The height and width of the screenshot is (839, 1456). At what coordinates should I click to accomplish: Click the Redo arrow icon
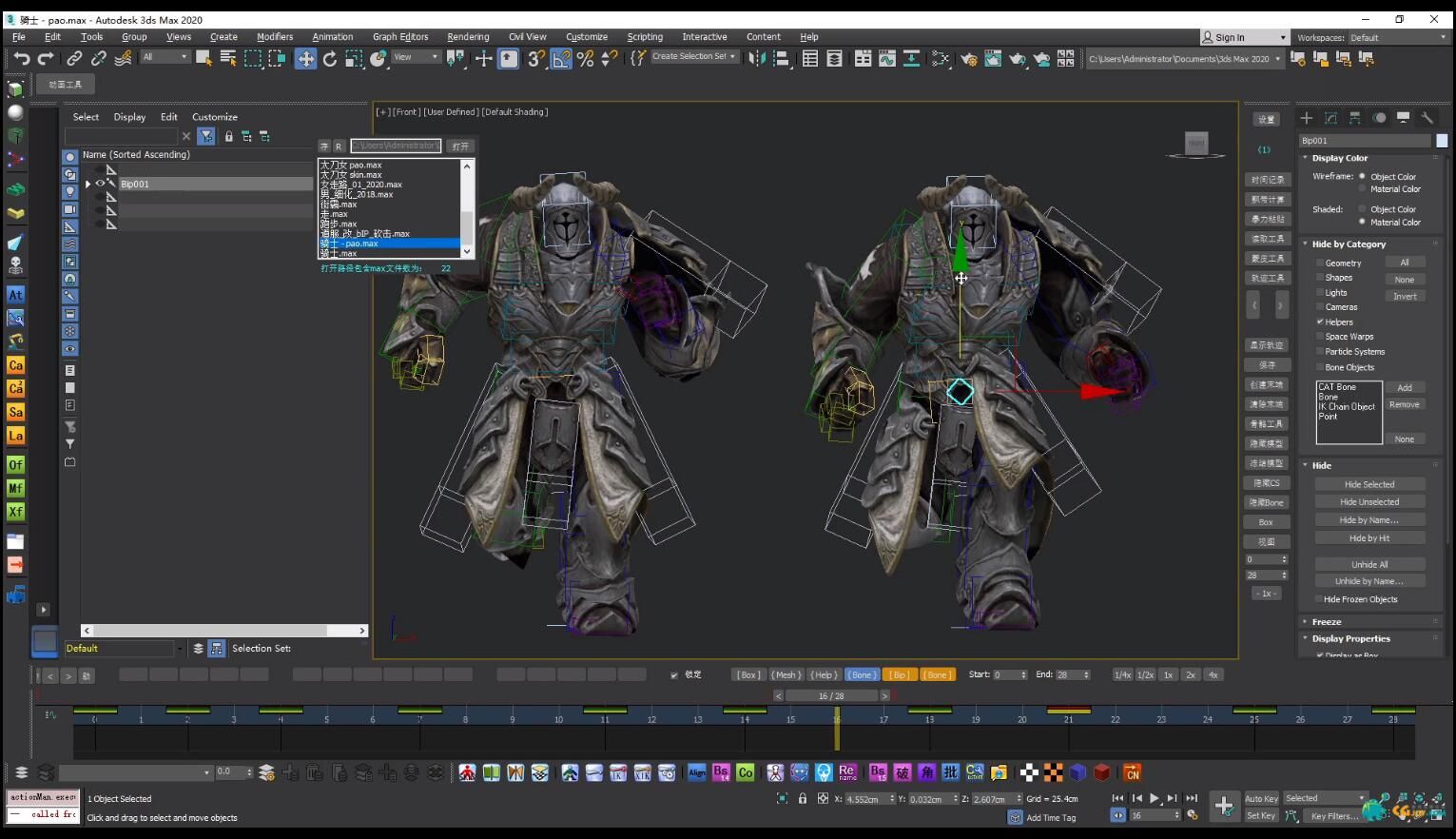pyautogui.click(x=46, y=59)
